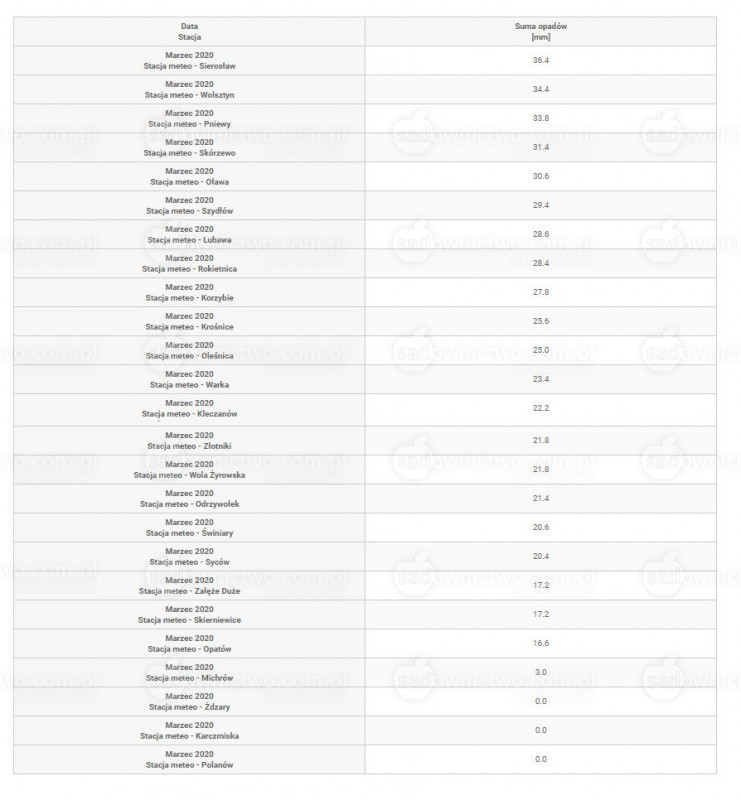741x800 pixels.
Task: Click the Wola Żyrowska station cell
Action: 189,469
